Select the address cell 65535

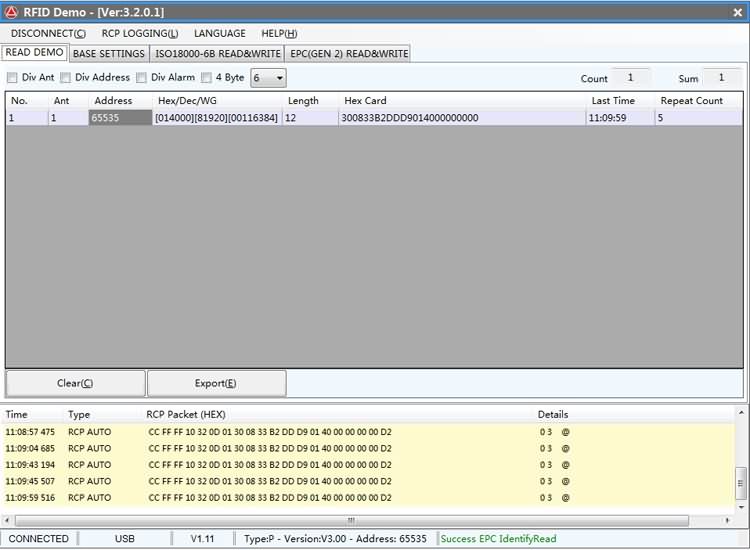coord(121,118)
